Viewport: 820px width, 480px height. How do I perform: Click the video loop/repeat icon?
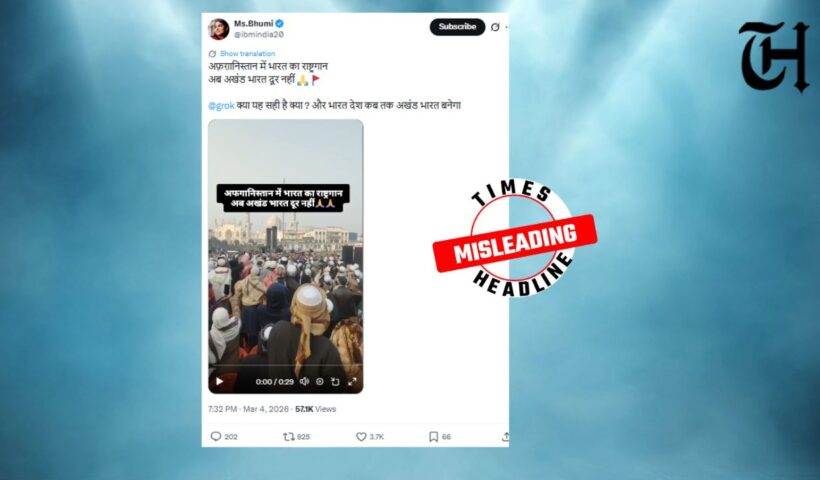336,382
